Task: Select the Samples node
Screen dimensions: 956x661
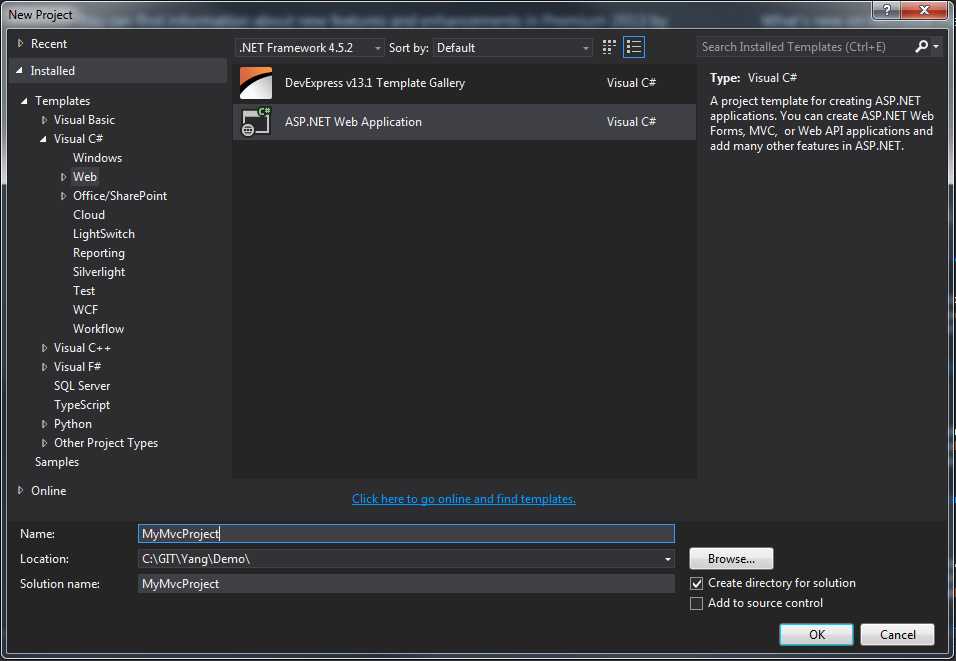Action: (x=57, y=462)
